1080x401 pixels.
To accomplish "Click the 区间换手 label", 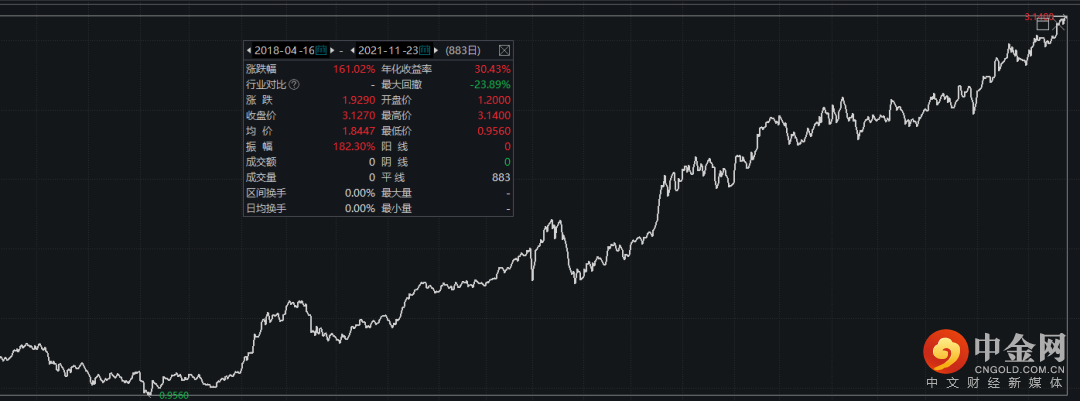I will point(267,193).
